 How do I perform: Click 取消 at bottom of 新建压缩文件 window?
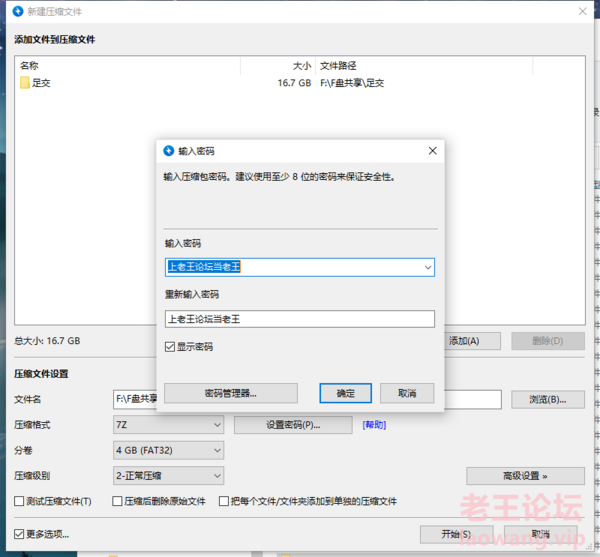[540, 534]
